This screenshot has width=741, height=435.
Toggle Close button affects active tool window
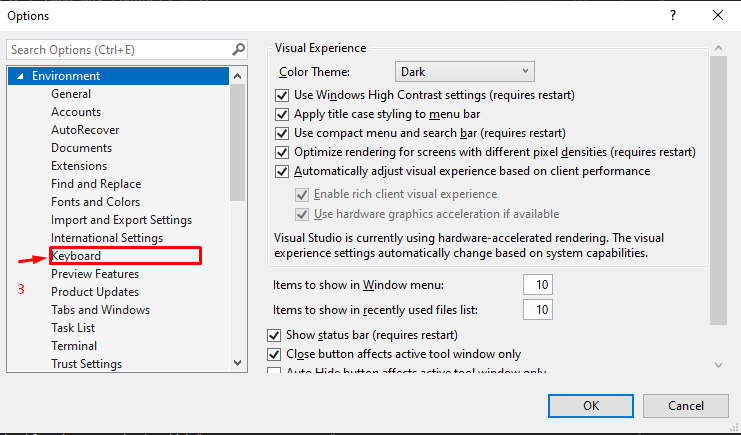[274, 354]
